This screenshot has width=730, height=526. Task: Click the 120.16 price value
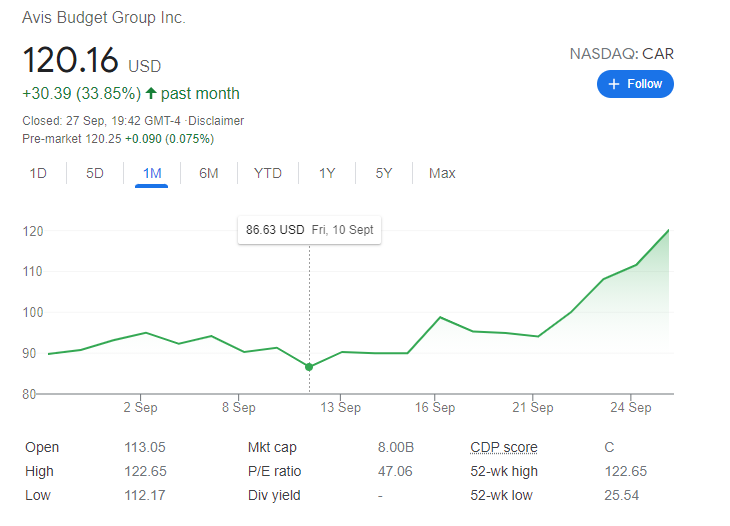click(x=70, y=60)
